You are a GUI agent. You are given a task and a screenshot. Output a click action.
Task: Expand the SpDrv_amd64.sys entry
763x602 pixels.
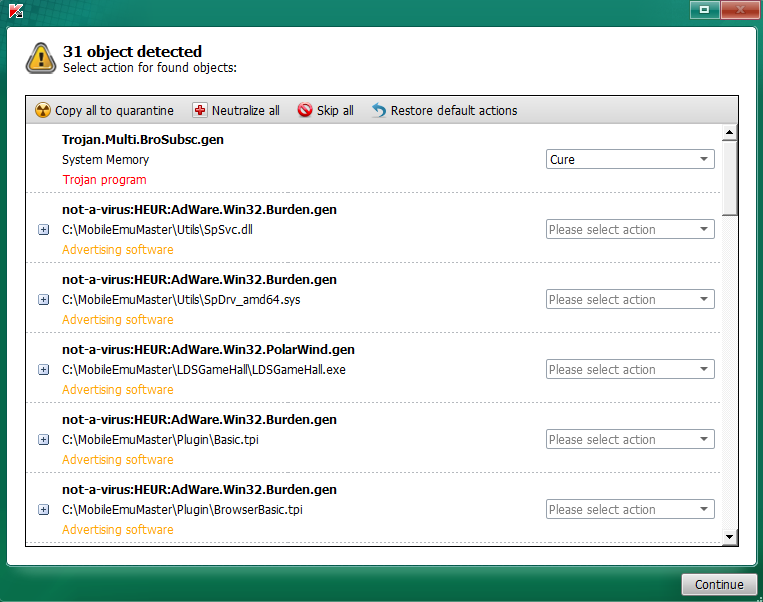pyautogui.click(x=44, y=300)
